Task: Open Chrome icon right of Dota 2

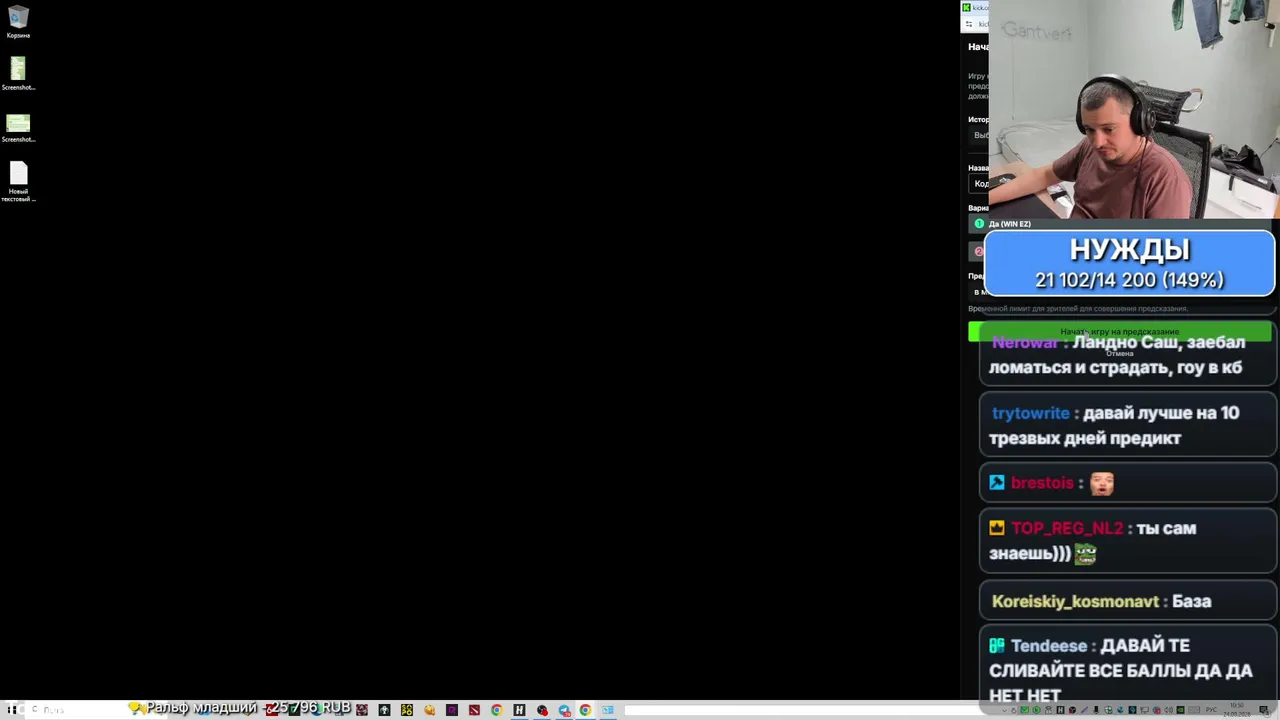Action: 496,710
